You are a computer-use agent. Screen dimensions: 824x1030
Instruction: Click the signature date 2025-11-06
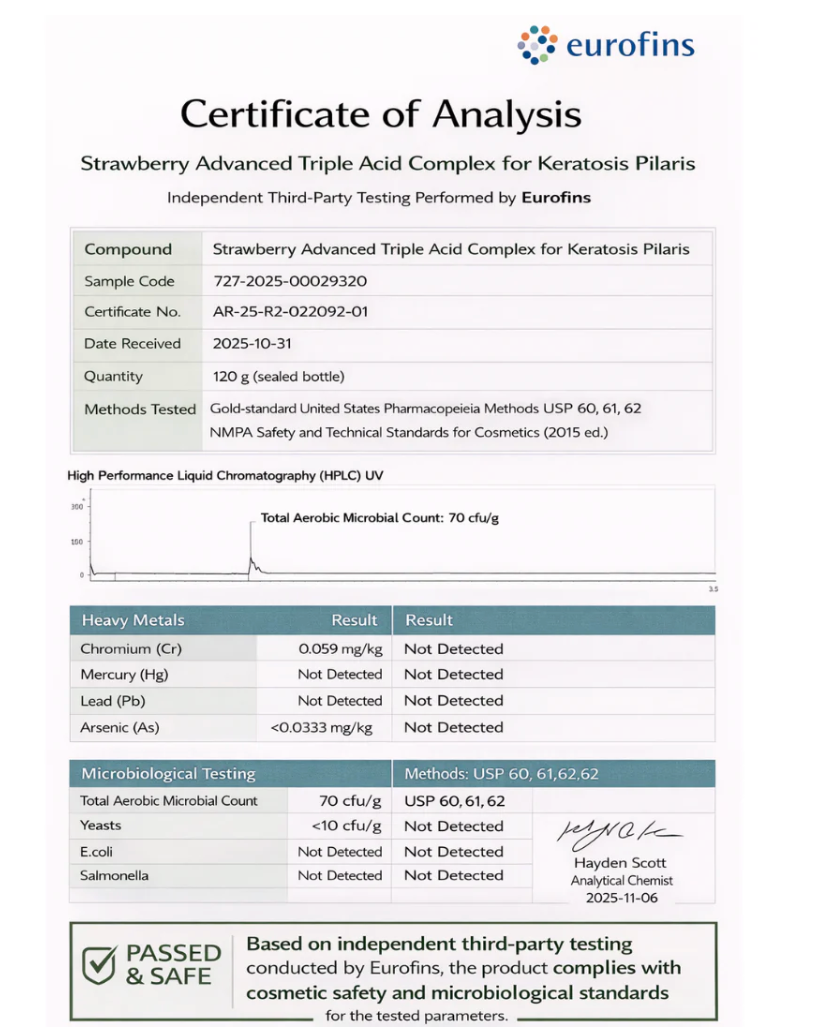click(x=622, y=898)
